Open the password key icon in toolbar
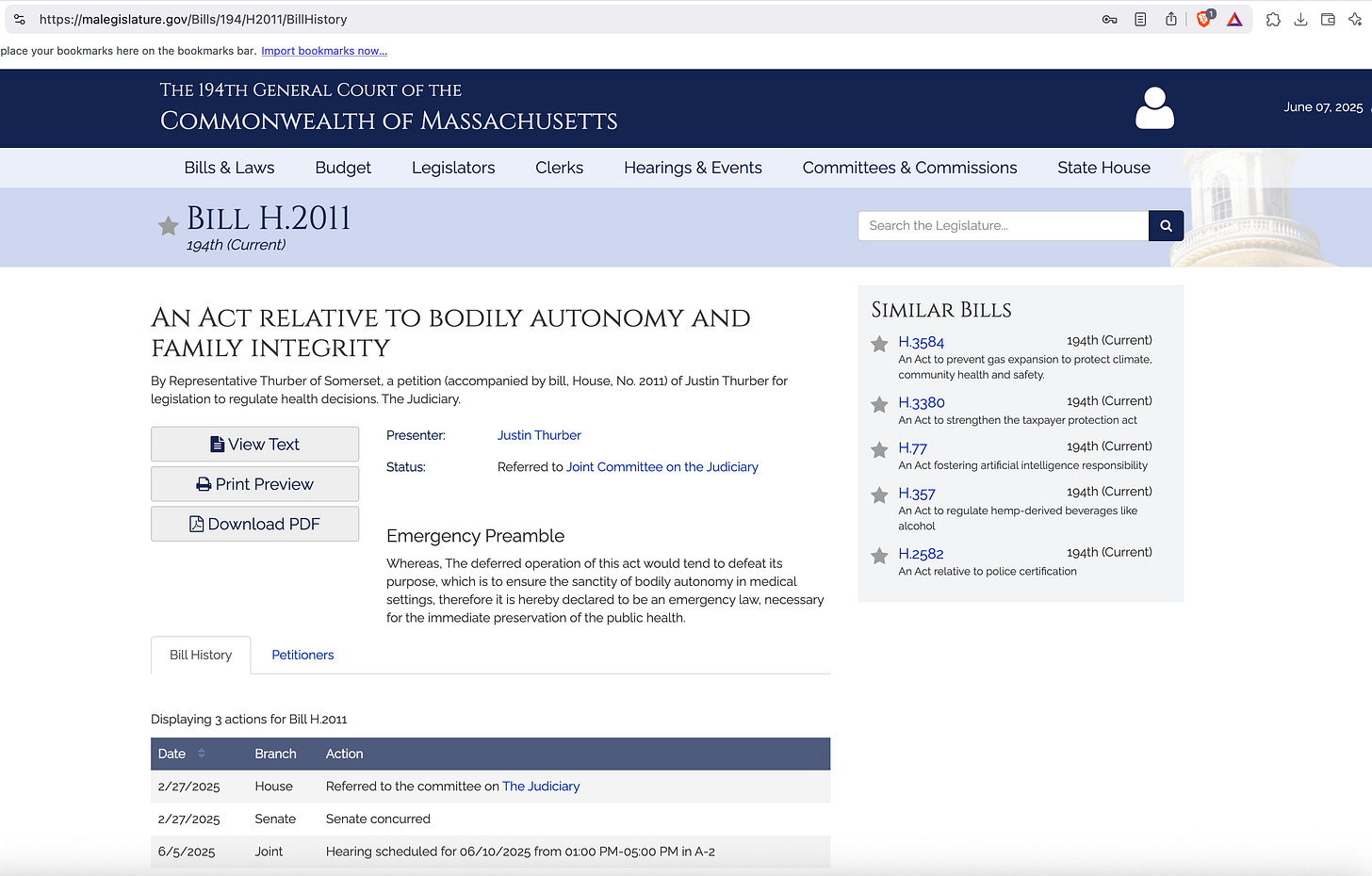The image size is (1372, 876). click(x=1110, y=19)
